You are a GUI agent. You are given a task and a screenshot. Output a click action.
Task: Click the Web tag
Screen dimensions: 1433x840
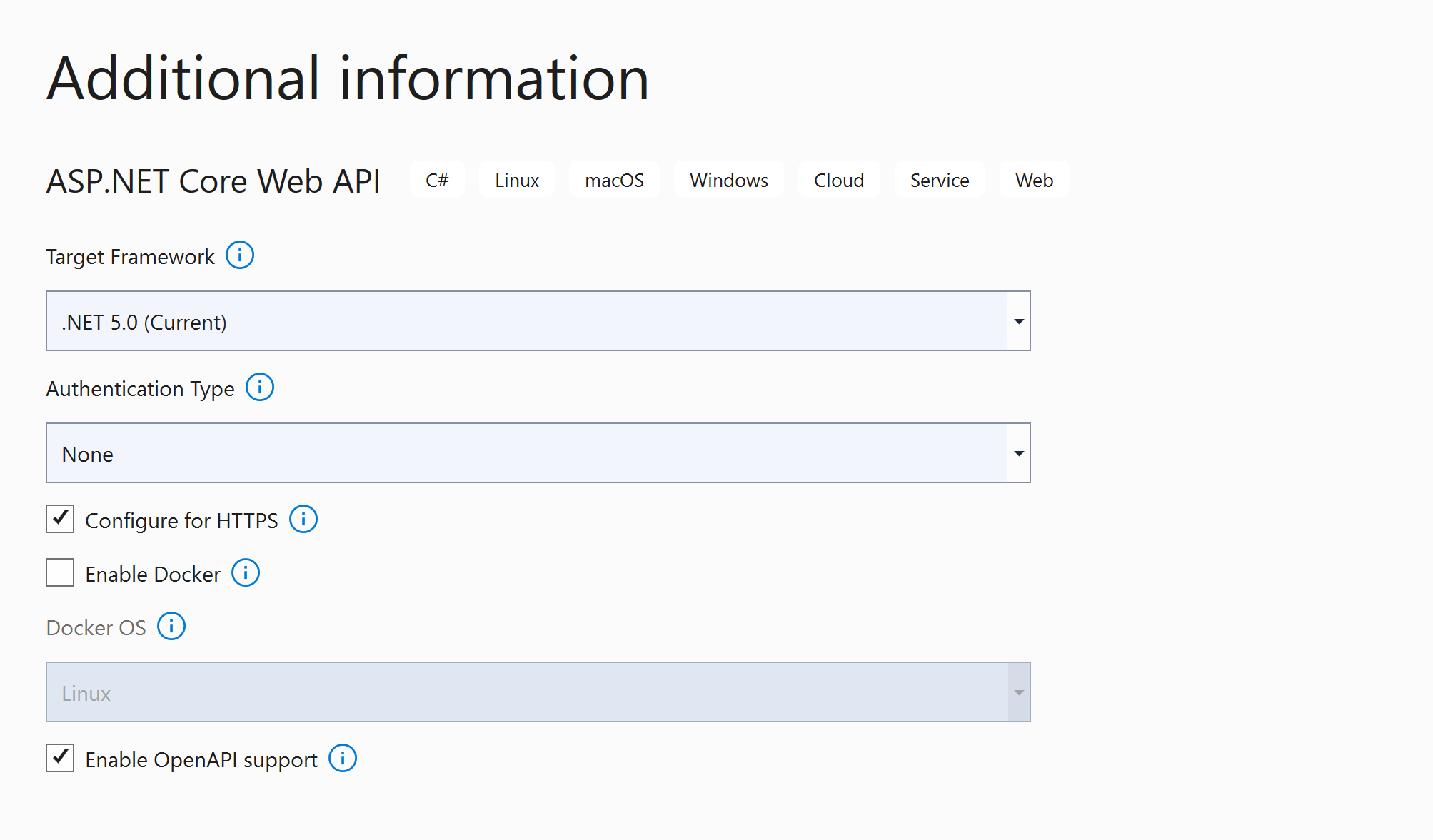coord(1034,180)
